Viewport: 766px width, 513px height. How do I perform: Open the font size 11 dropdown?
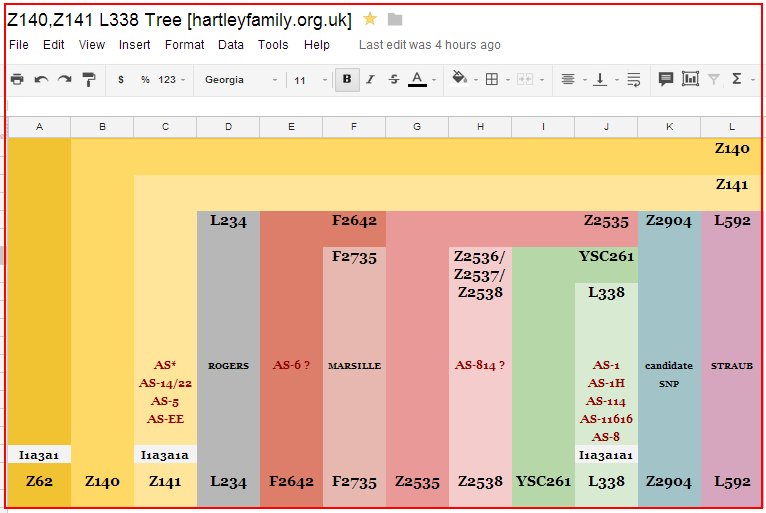(310, 80)
